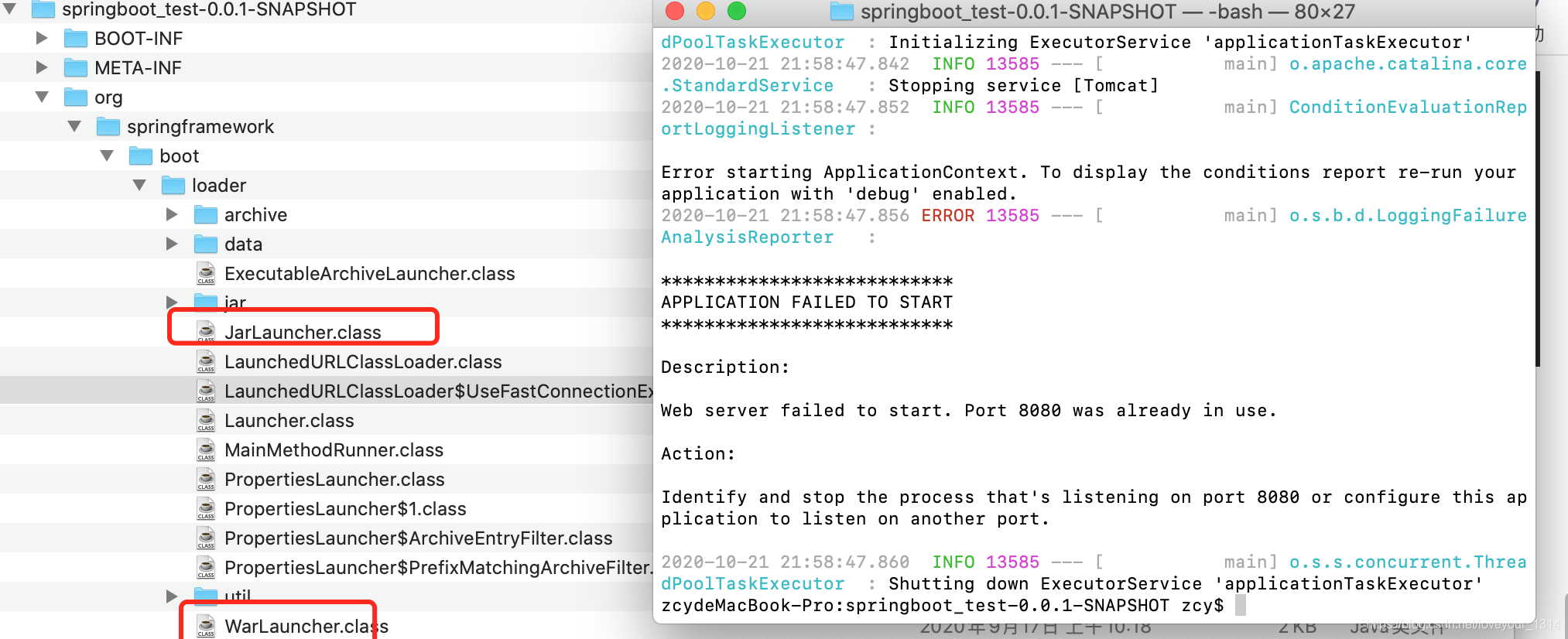Viewport: 1568px width, 639px height.
Task: Collapse the org folder
Action: [42, 97]
